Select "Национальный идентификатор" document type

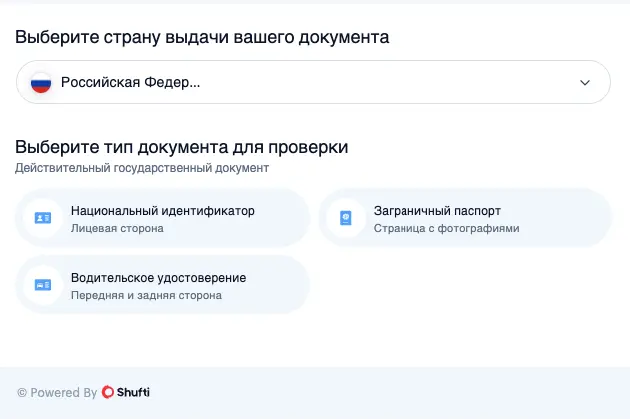coord(162,211)
